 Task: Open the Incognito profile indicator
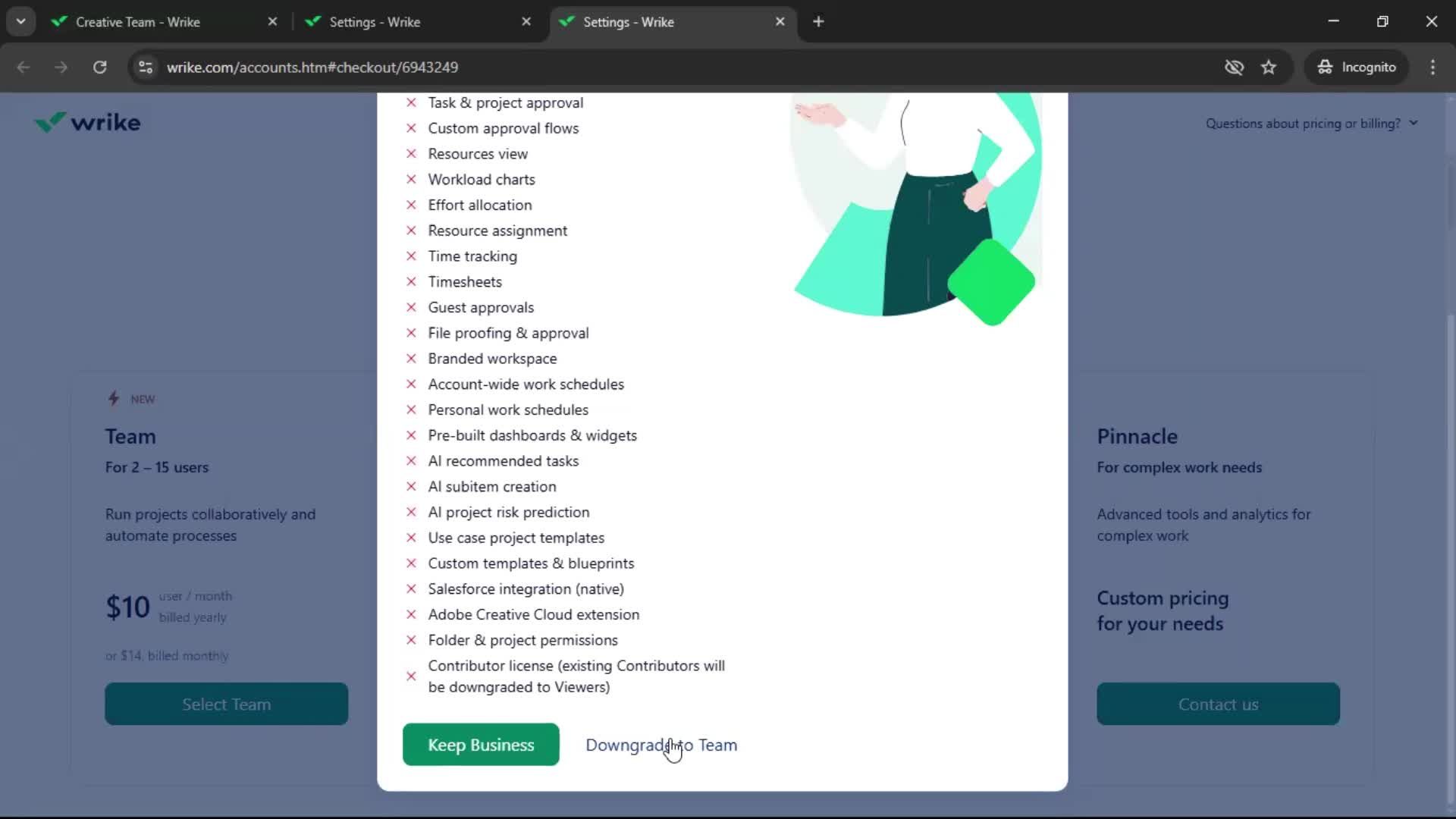tap(1357, 67)
